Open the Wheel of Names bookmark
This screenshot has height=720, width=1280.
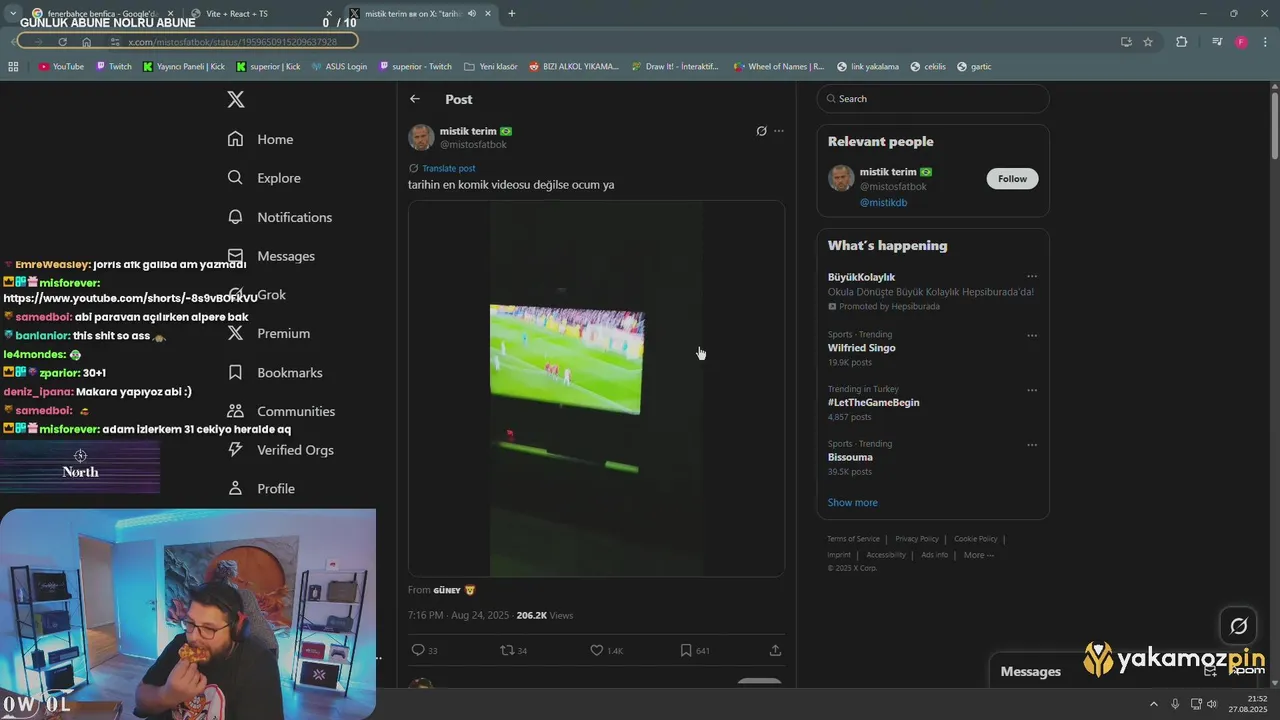[779, 67]
